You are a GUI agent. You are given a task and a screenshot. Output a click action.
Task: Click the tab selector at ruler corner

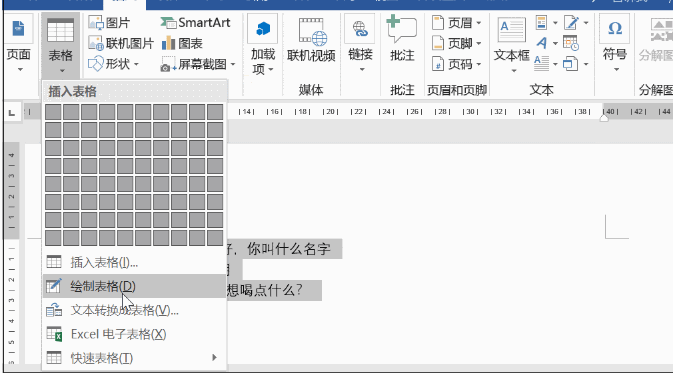pos(12,113)
